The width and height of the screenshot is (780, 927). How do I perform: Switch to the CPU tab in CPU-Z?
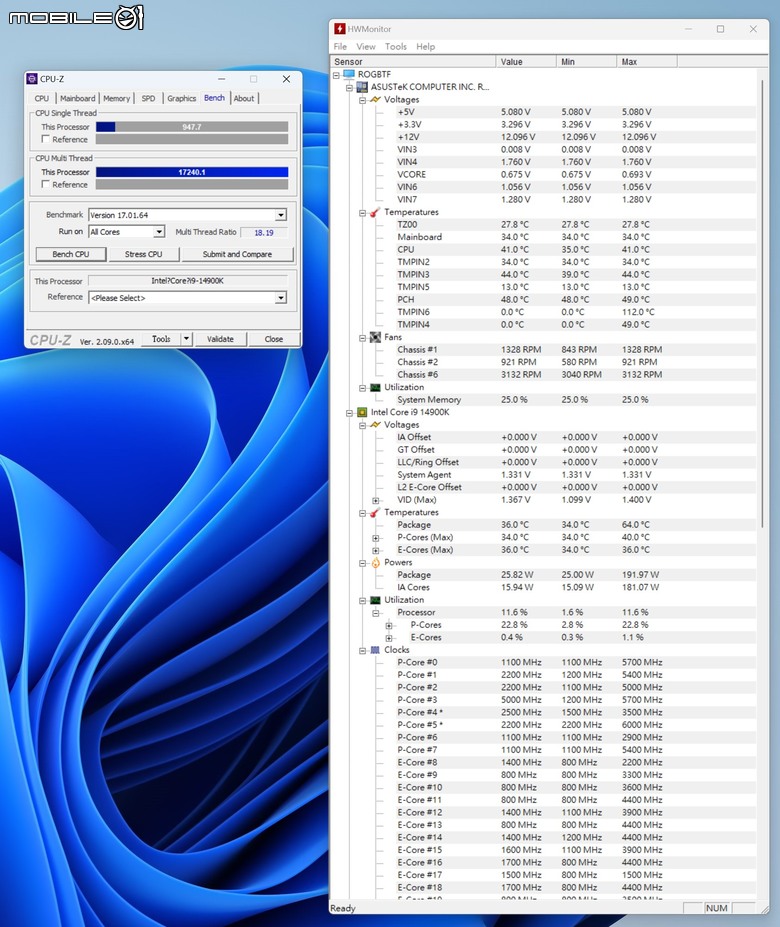pos(41,98)
